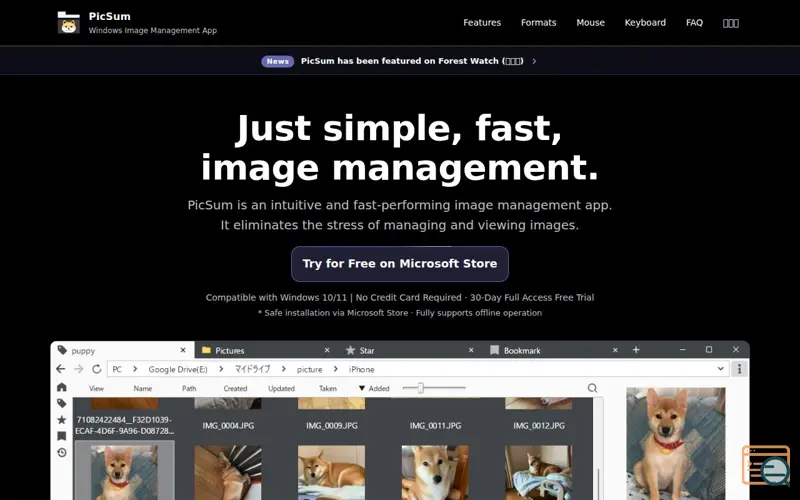Open the FAQ nav link
The image size is (800, 500).
[x=694, y=22]
